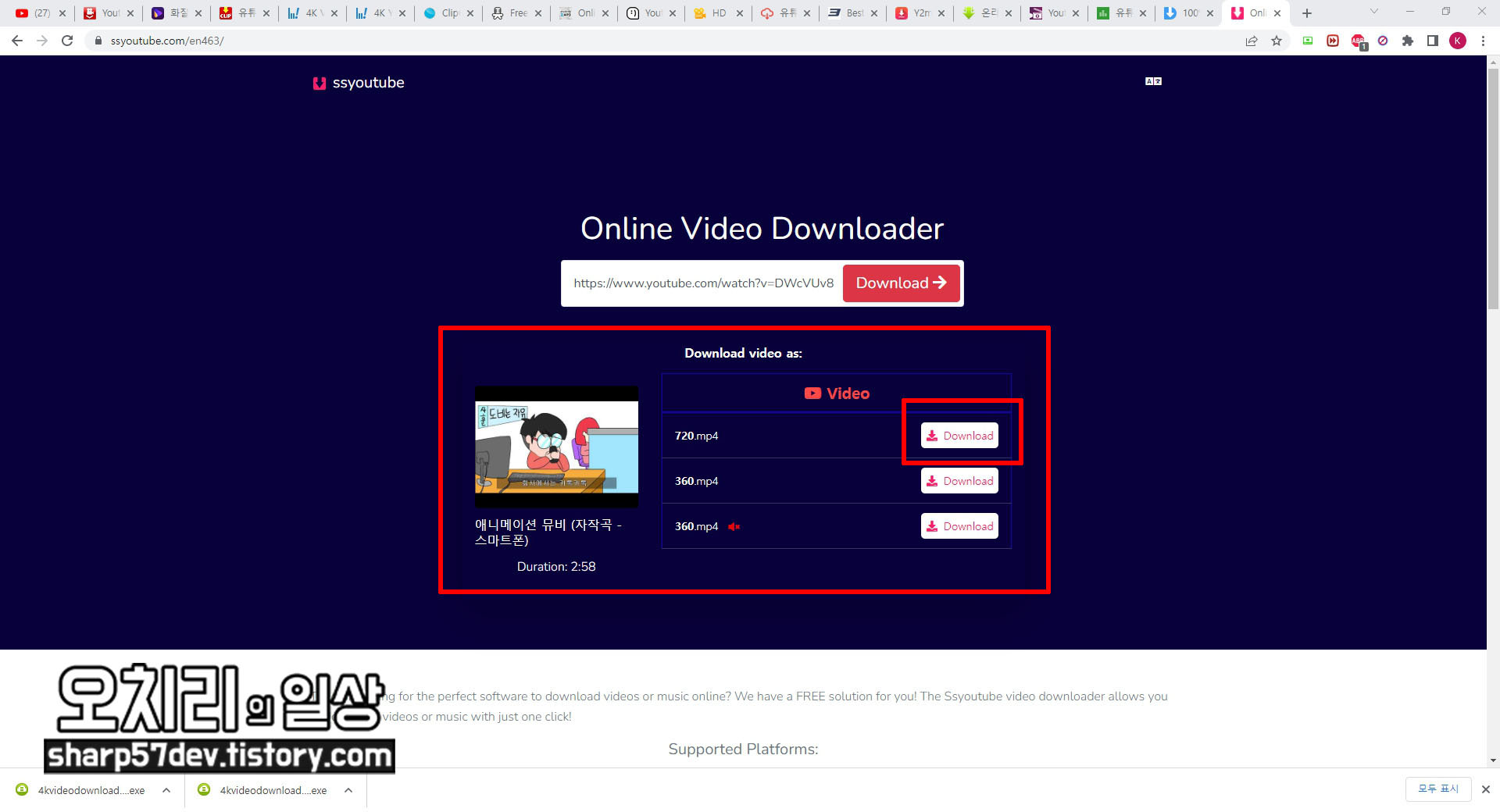Click the video title text
The image size is (1500, 812).
548,532
